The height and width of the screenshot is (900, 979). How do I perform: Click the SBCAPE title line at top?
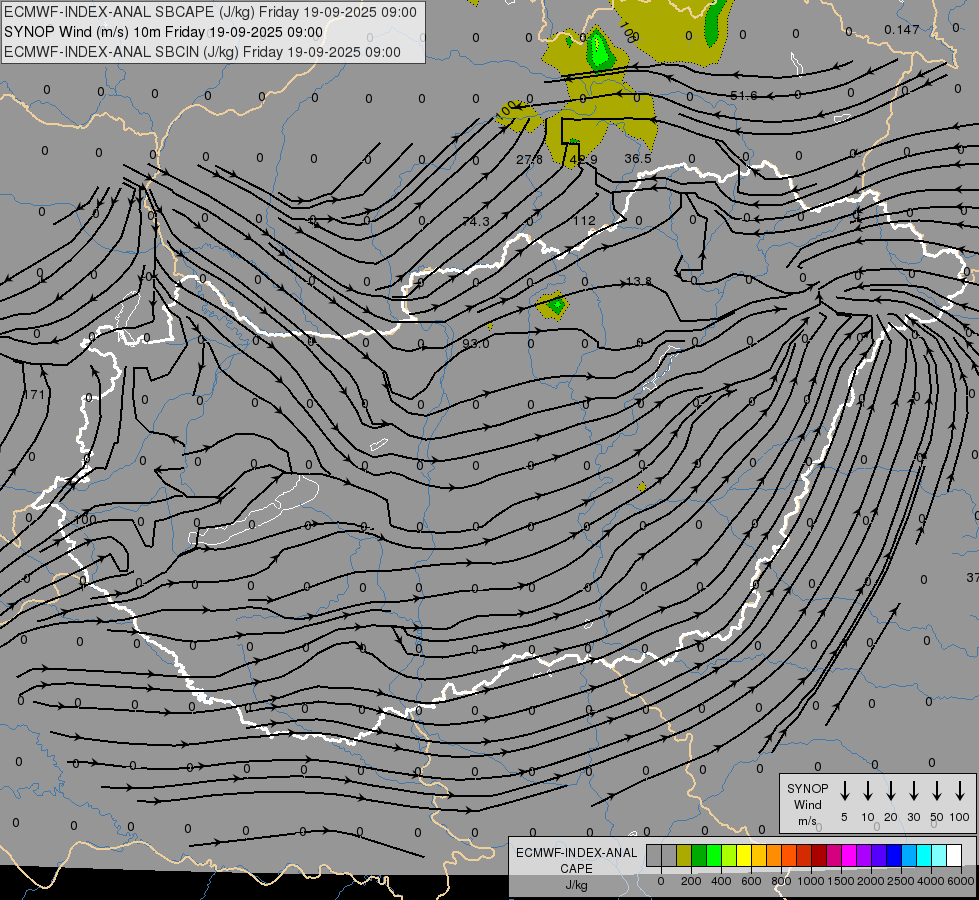[210, 12]
